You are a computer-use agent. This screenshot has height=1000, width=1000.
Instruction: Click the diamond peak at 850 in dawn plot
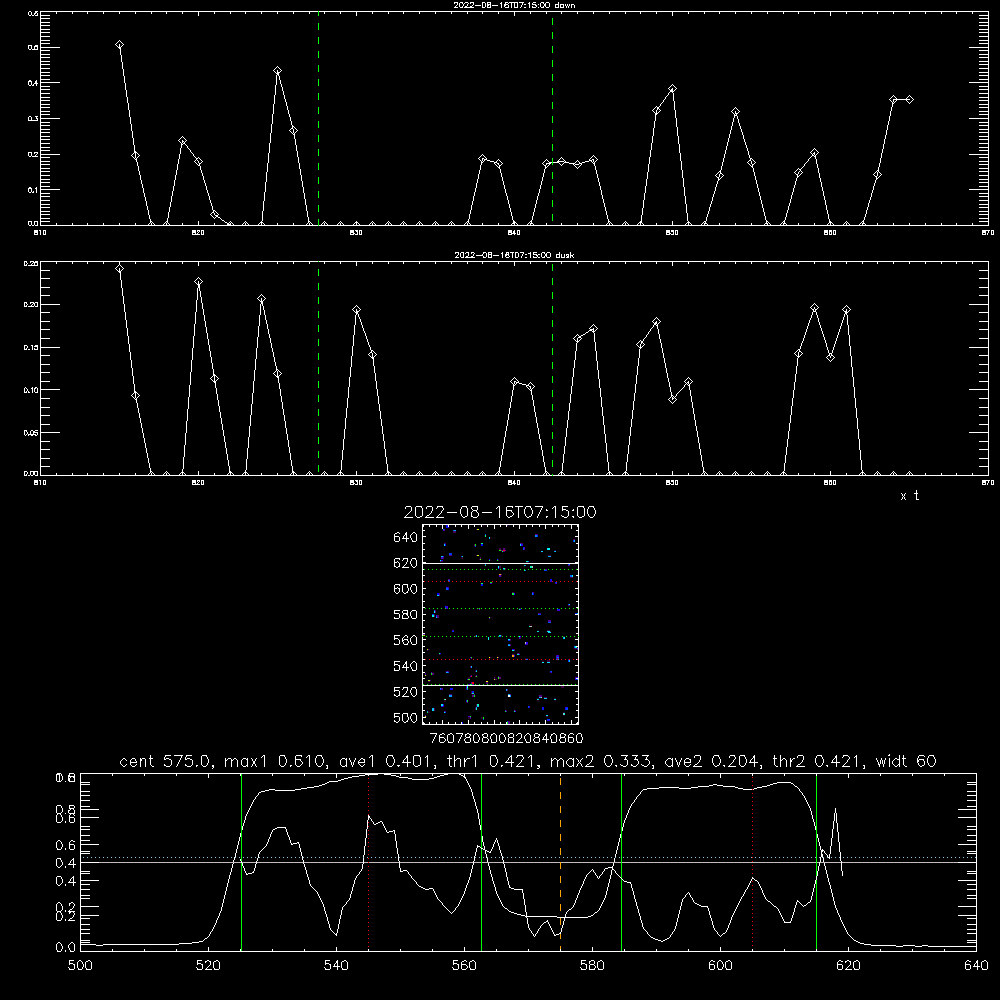(x=672, y=89)
